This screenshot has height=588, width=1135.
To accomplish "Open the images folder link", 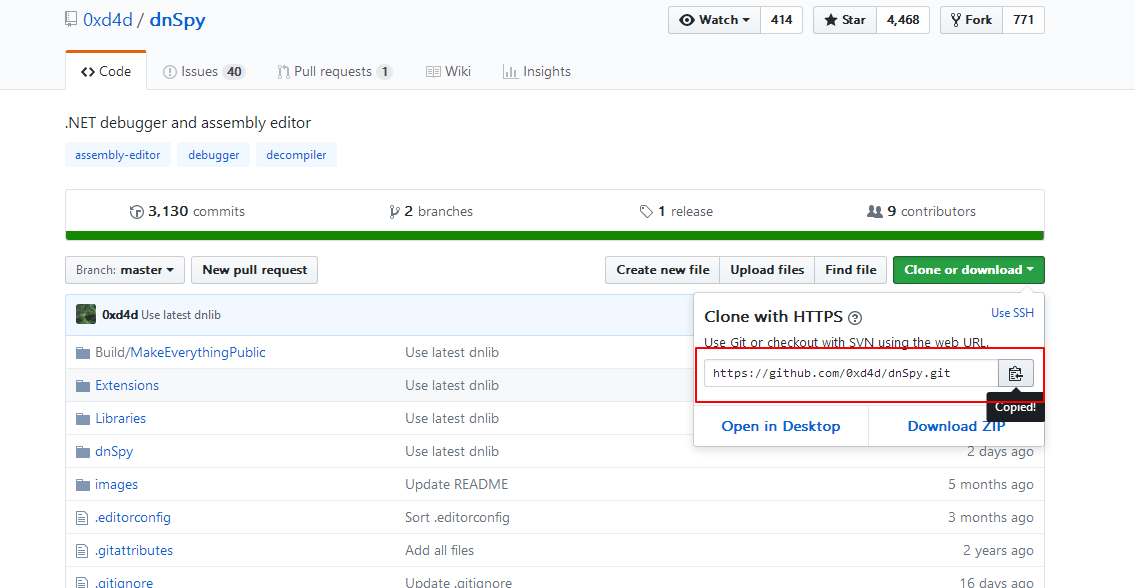I will tap(116, 484).
